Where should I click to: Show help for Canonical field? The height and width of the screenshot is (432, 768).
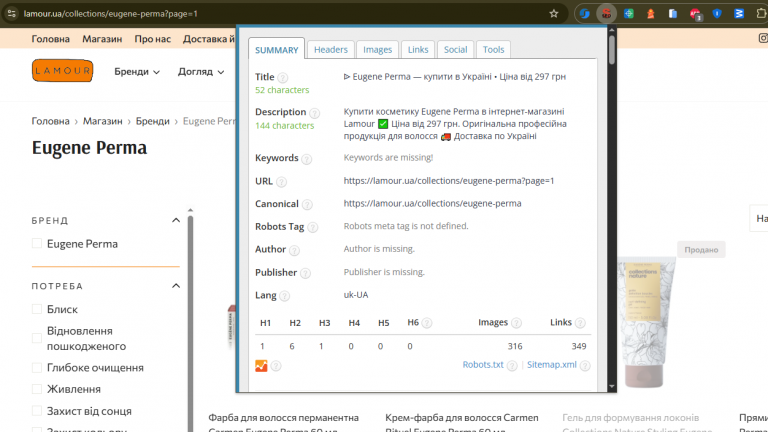coord(307,204)
